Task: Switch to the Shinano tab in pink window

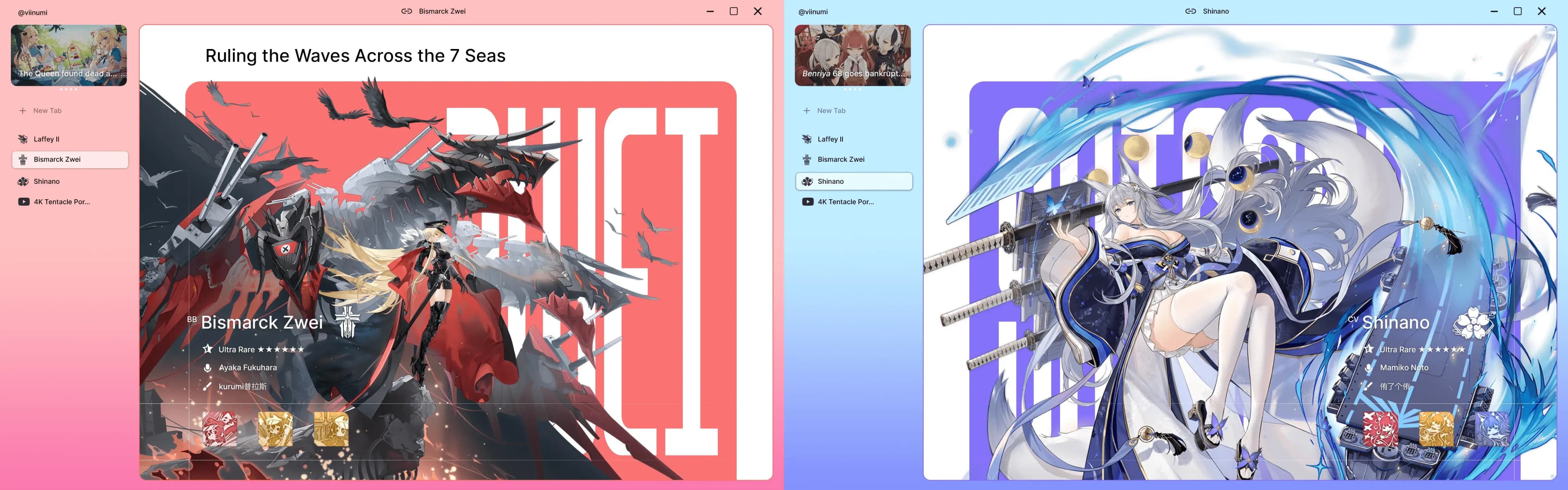Action: point(70,181)
